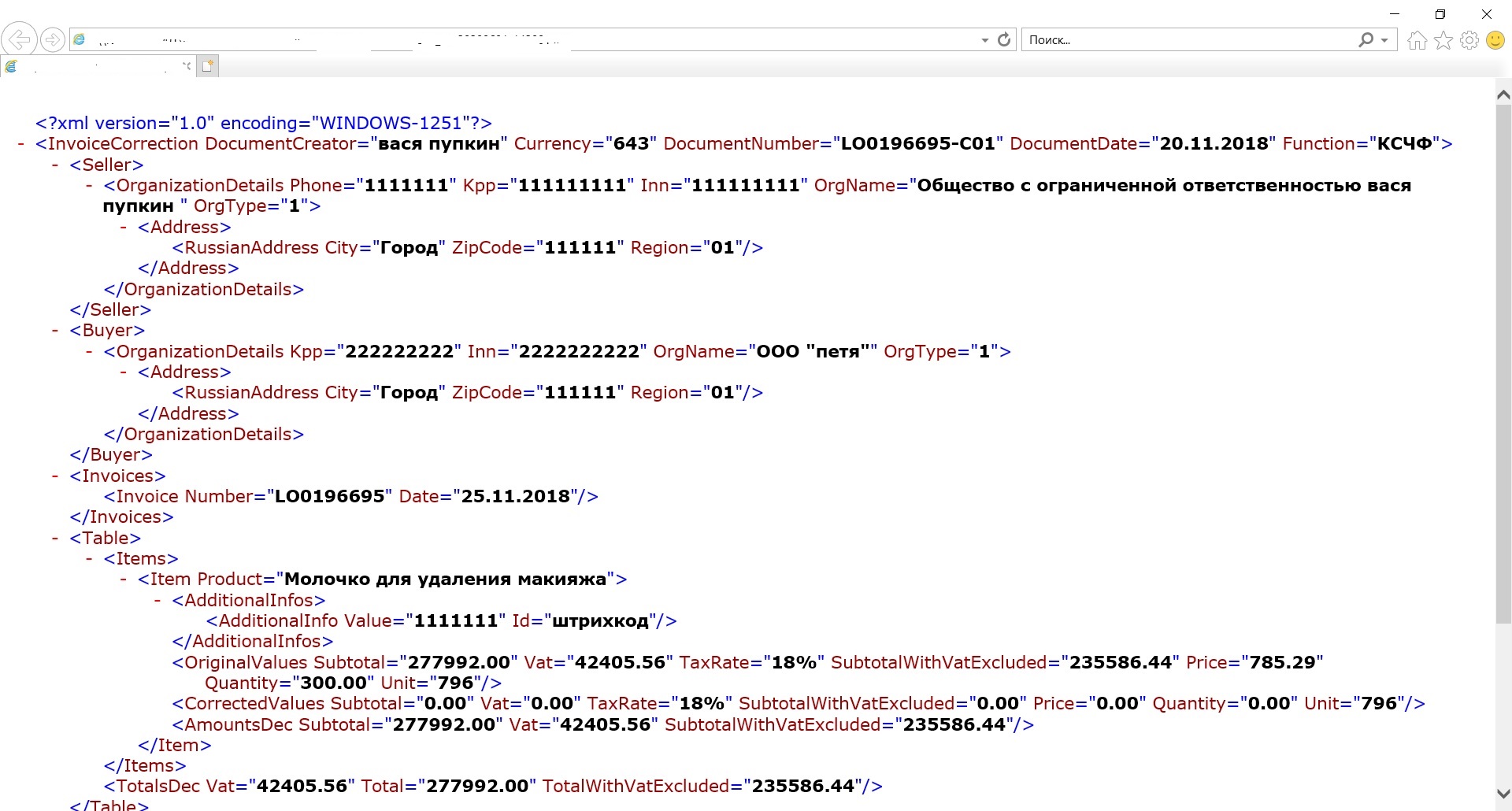Switch to the open XML page tab
Screen dimensions: 1512x811
tap(94, 66)
